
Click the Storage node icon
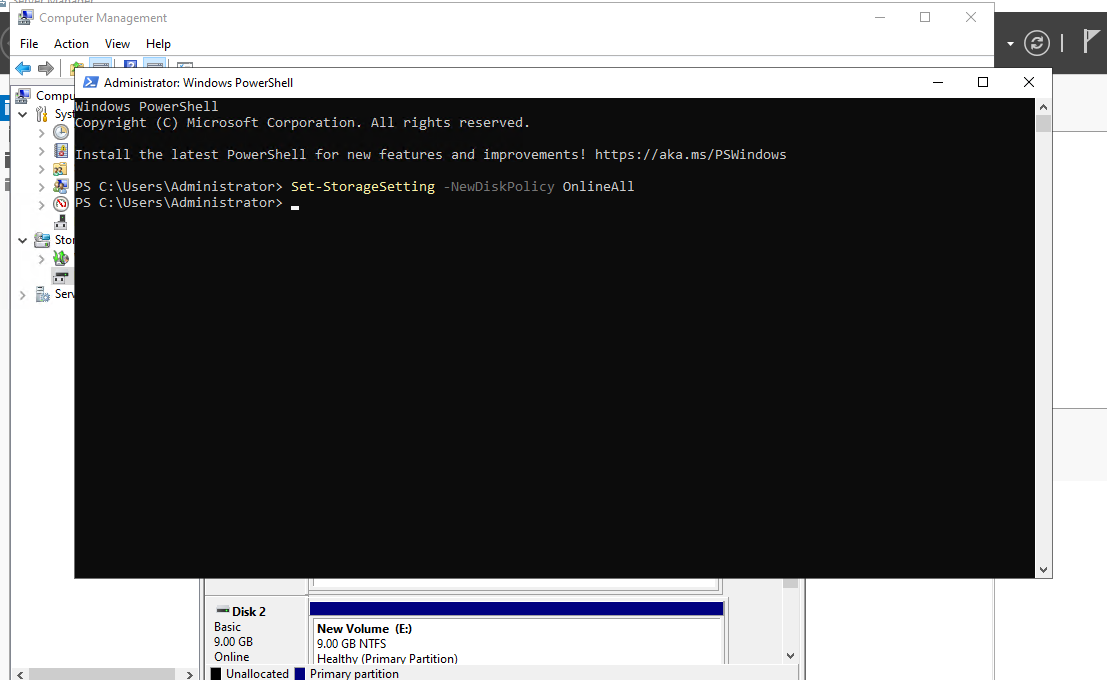pyautogui.click(x=42, y=240)
